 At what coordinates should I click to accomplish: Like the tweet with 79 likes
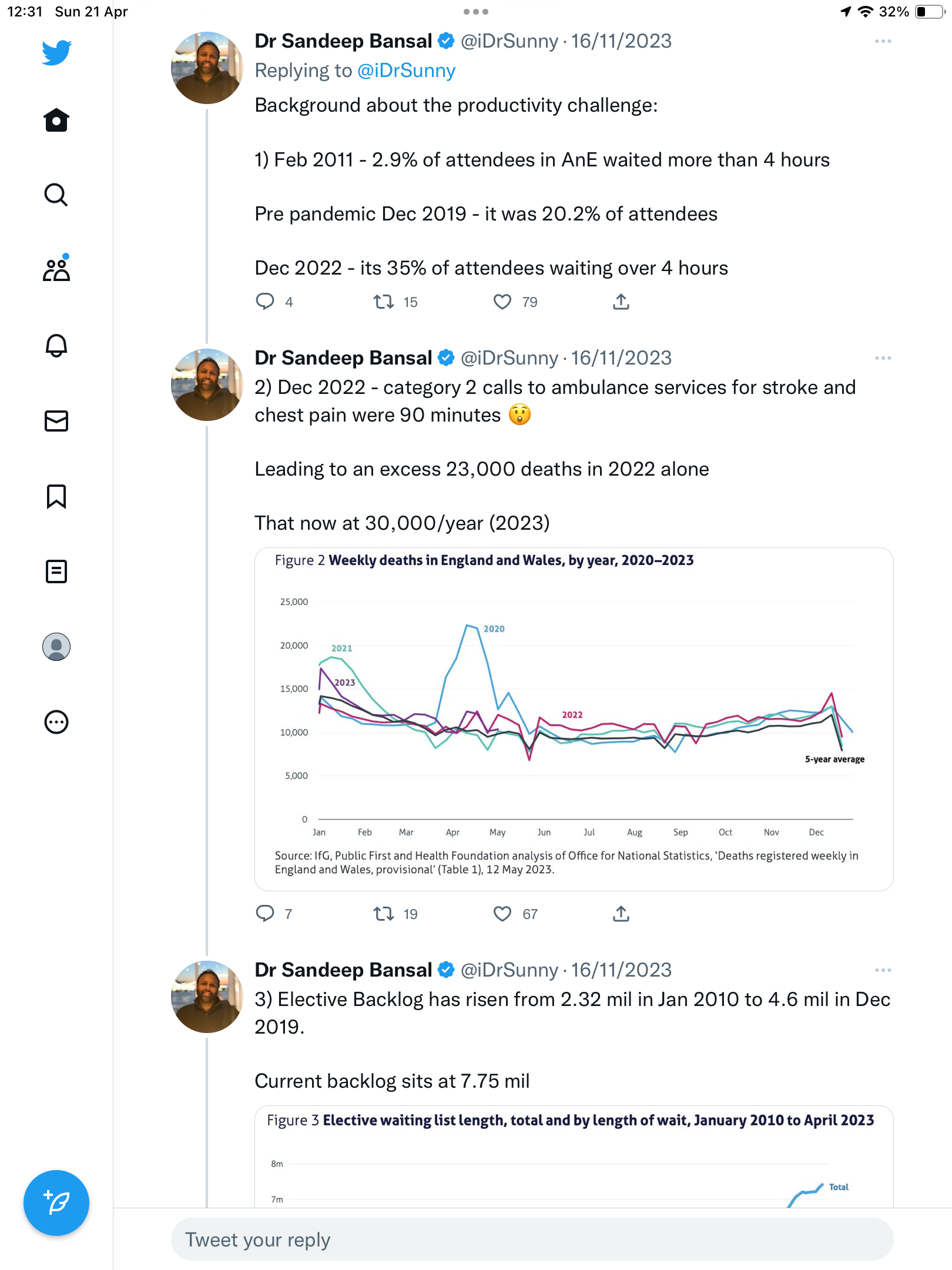click(502, 302)
